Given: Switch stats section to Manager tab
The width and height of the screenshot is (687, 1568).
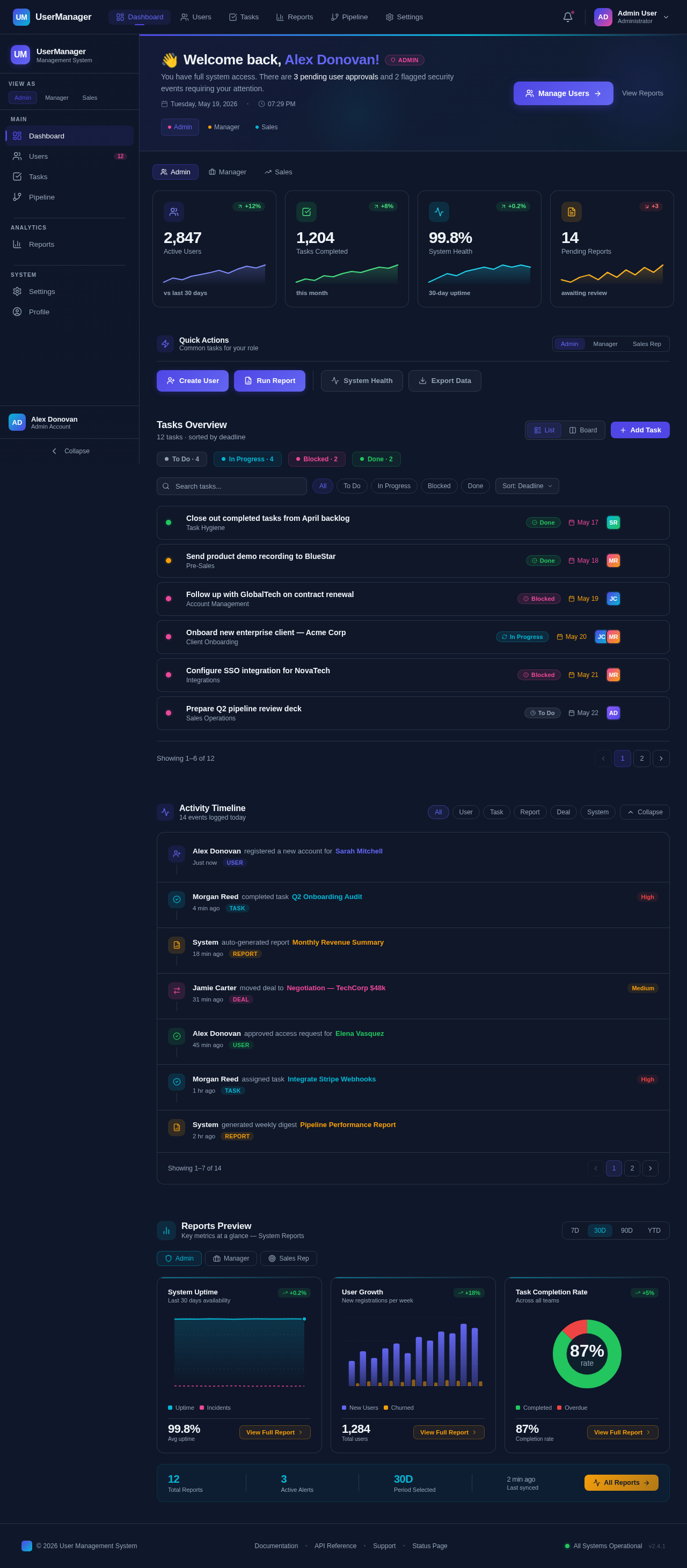Looking at the screenshot, I should [x=228, y=172].
